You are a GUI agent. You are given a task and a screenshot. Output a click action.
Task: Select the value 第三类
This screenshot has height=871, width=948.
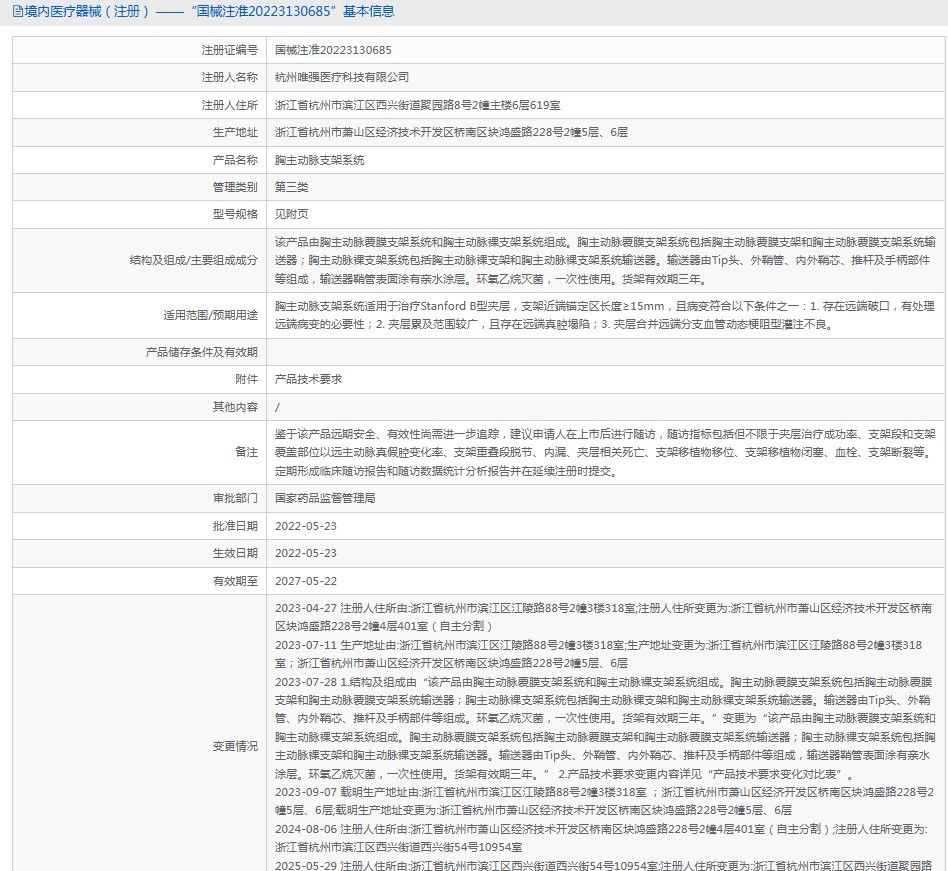click(x=292, y=187)
